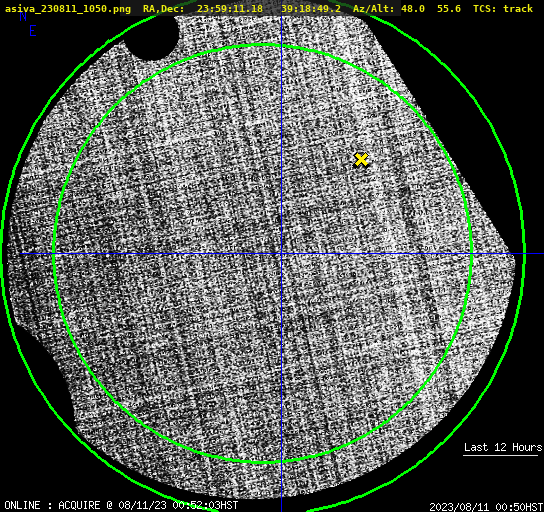This screenshot has height=512, width=544.
Task: Click the 2023/08/11 00:50HST timestamp
Action: pos(486,506)
